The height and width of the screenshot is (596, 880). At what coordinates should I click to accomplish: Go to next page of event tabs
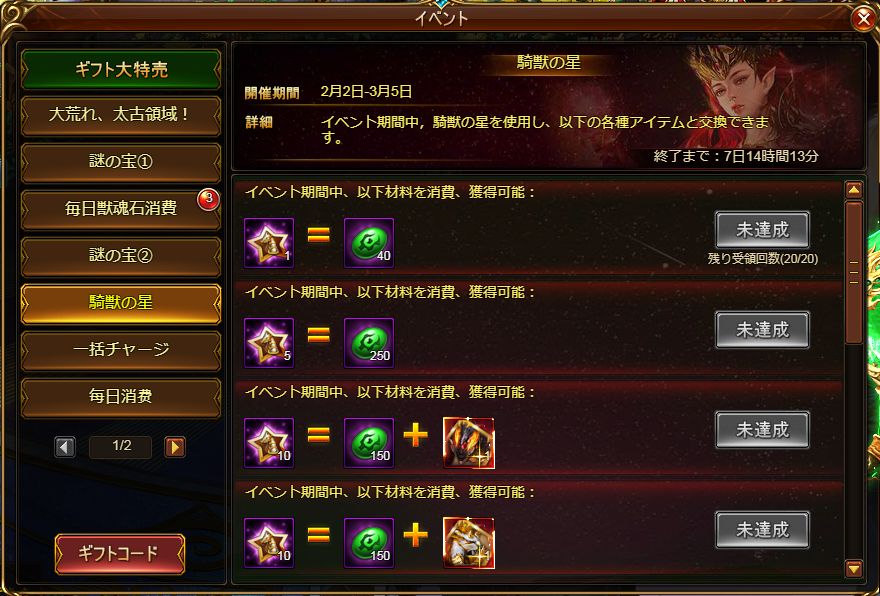tap(175, 447)
